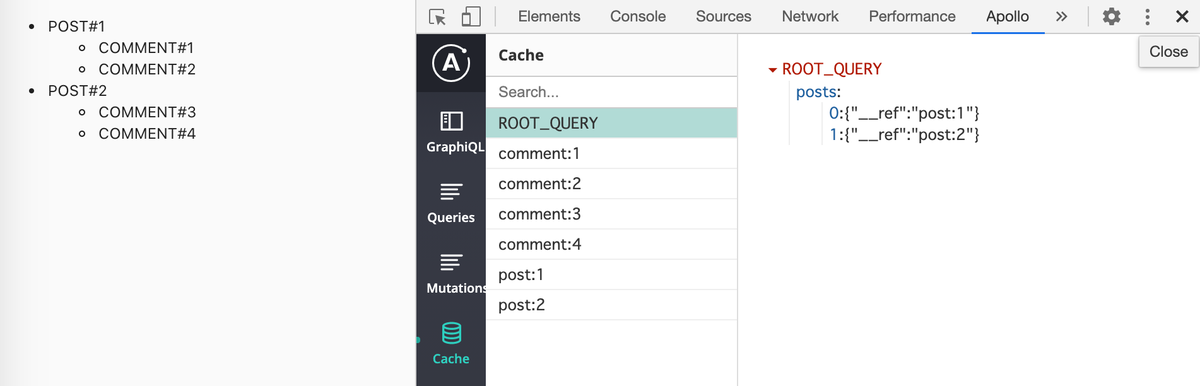Click the Apollo logo icon
The image size is (1200, 386).
point(451,63)
